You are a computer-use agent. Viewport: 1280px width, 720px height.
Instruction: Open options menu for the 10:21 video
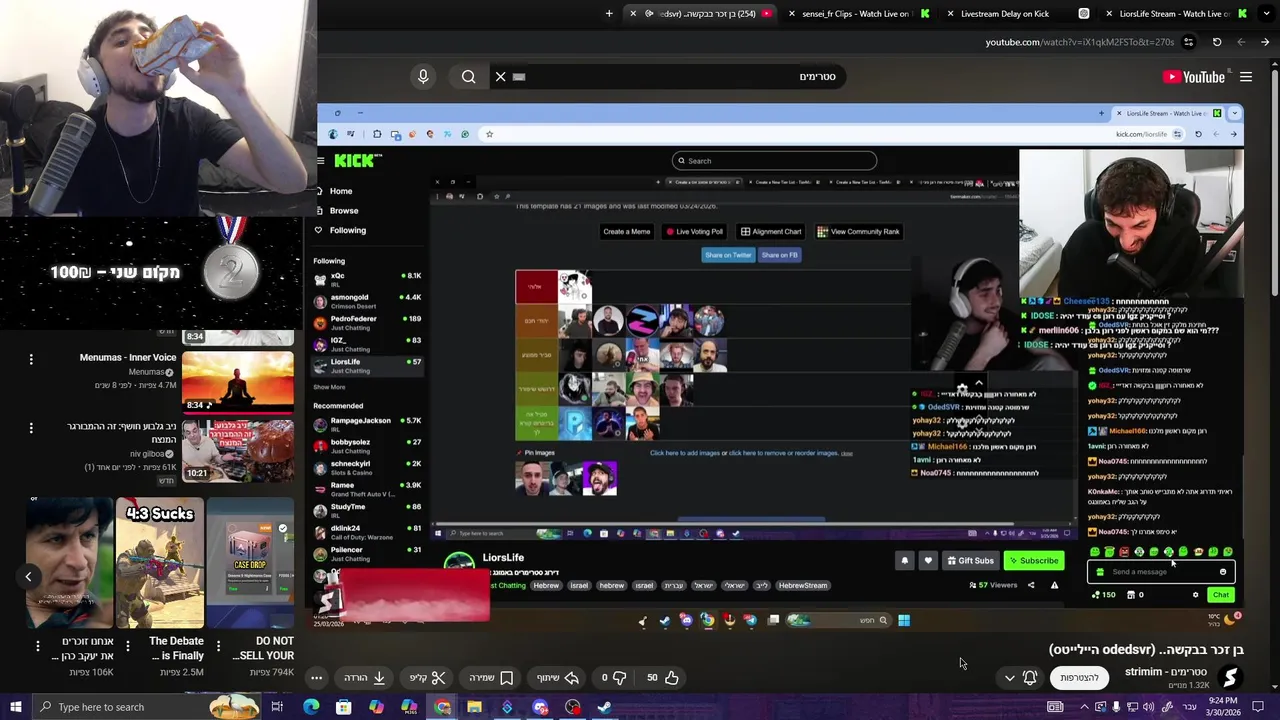(x=31, y=429)
